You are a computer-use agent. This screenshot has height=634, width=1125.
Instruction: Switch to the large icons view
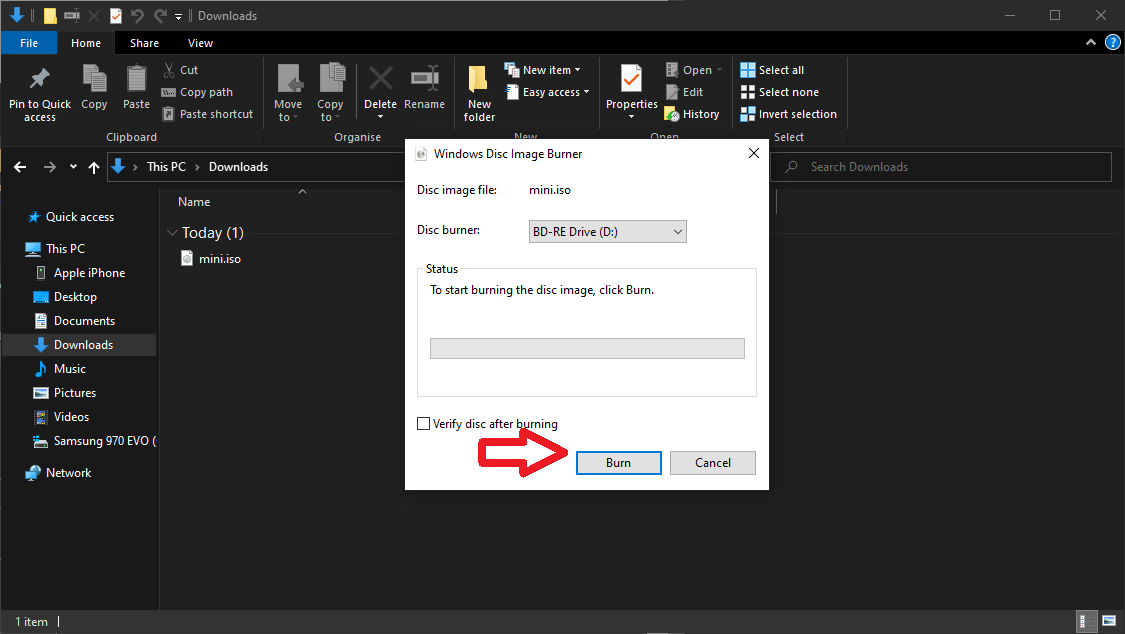coord(1109,621)
